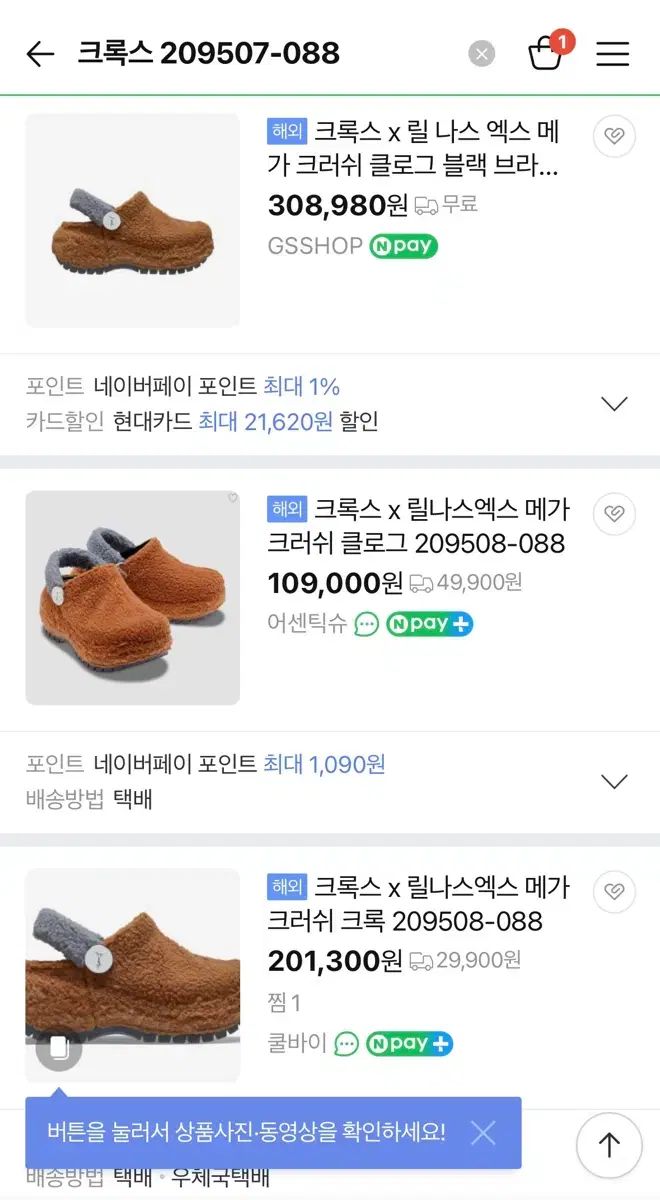660x1200 pixels.
Task: Tap the photo gallery icon on third product
Action: (58, 1048)
